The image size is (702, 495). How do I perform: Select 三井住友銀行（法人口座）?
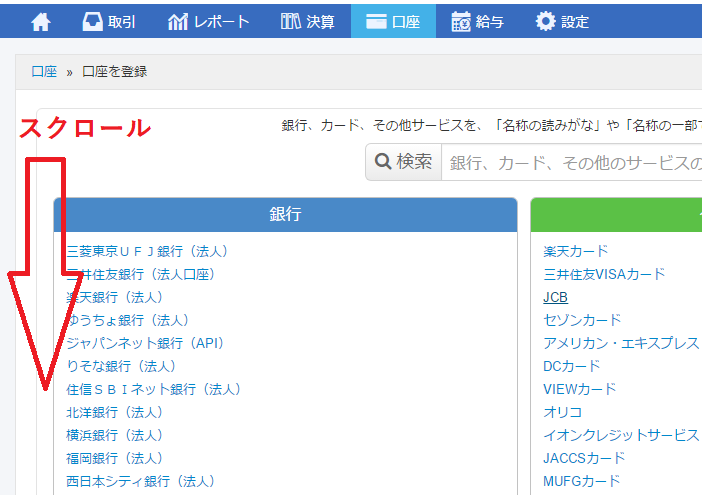[x=141, y=274]
